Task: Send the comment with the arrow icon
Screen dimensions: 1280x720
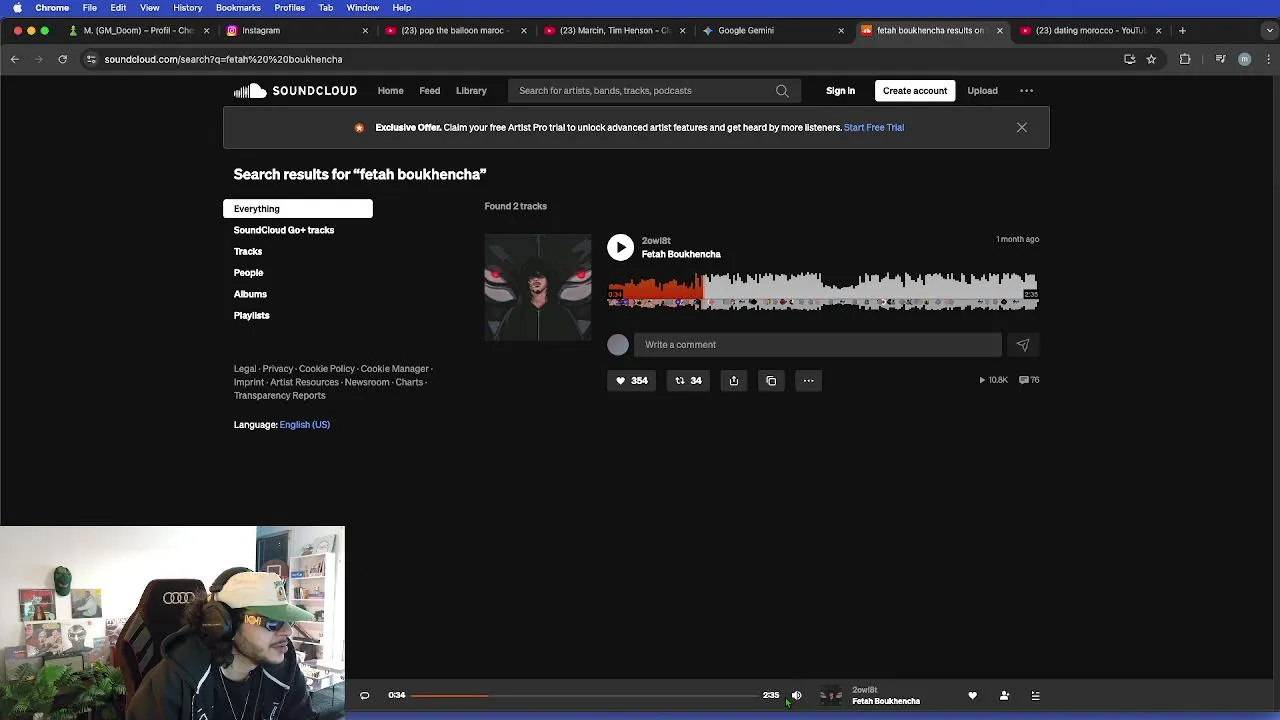Action: [1023, 345]
